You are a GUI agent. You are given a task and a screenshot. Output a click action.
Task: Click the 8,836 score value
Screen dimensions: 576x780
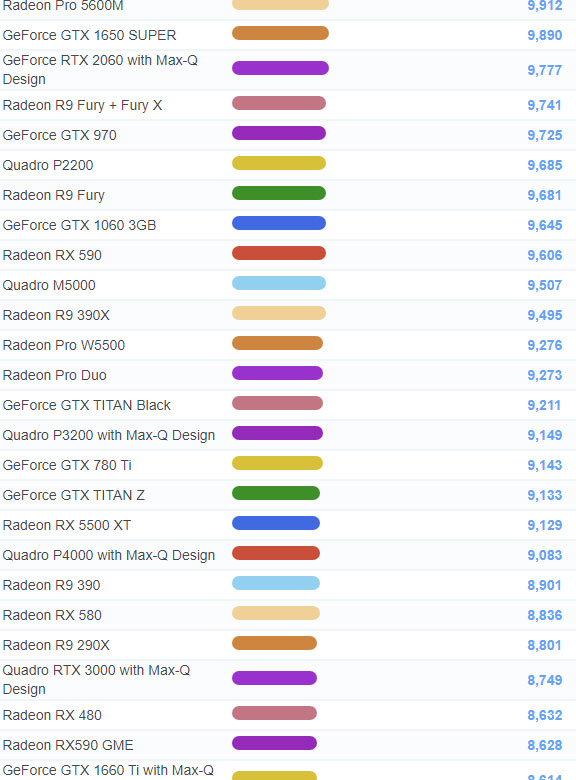[x=545, y=615]
